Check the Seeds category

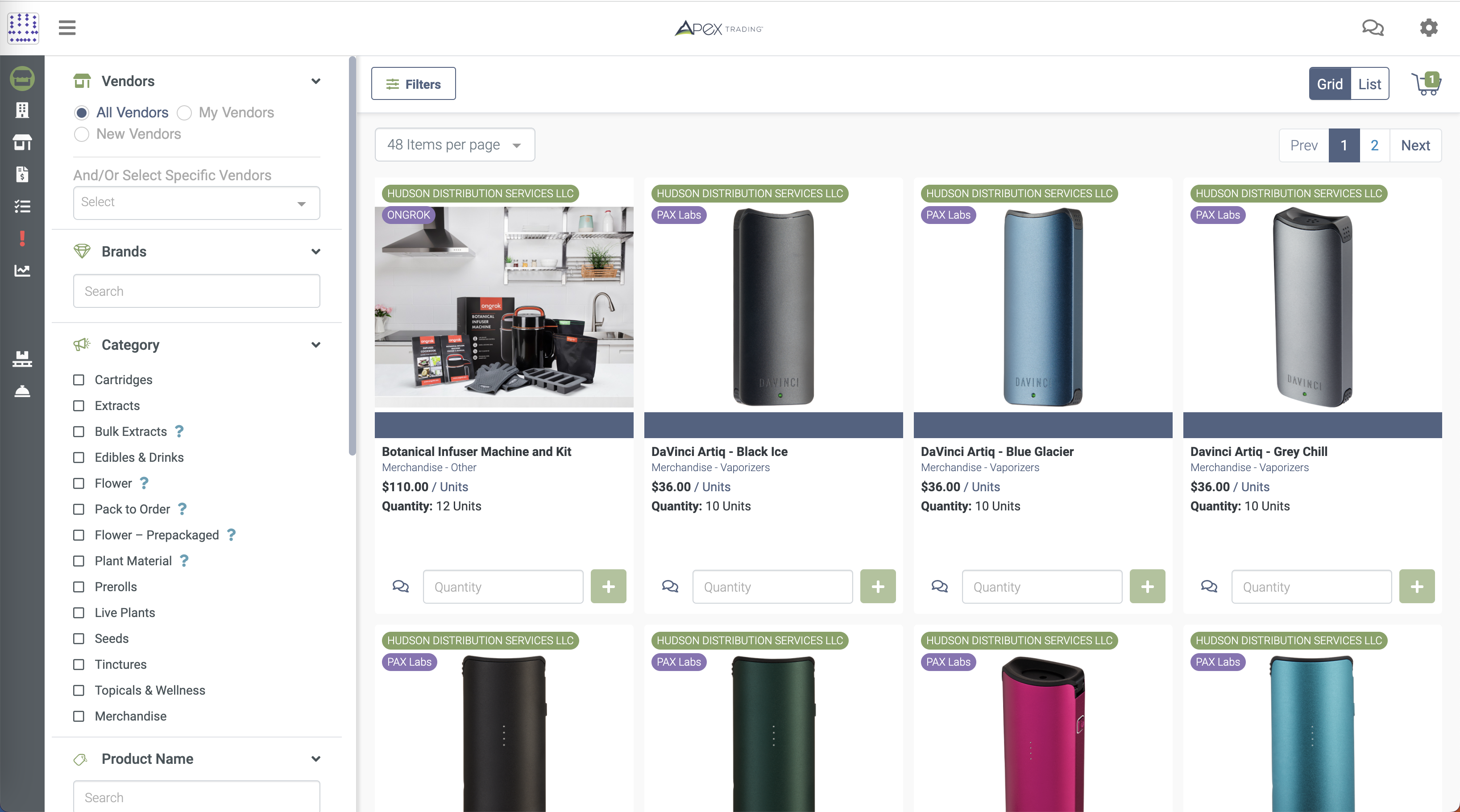(x=79, y=638)
